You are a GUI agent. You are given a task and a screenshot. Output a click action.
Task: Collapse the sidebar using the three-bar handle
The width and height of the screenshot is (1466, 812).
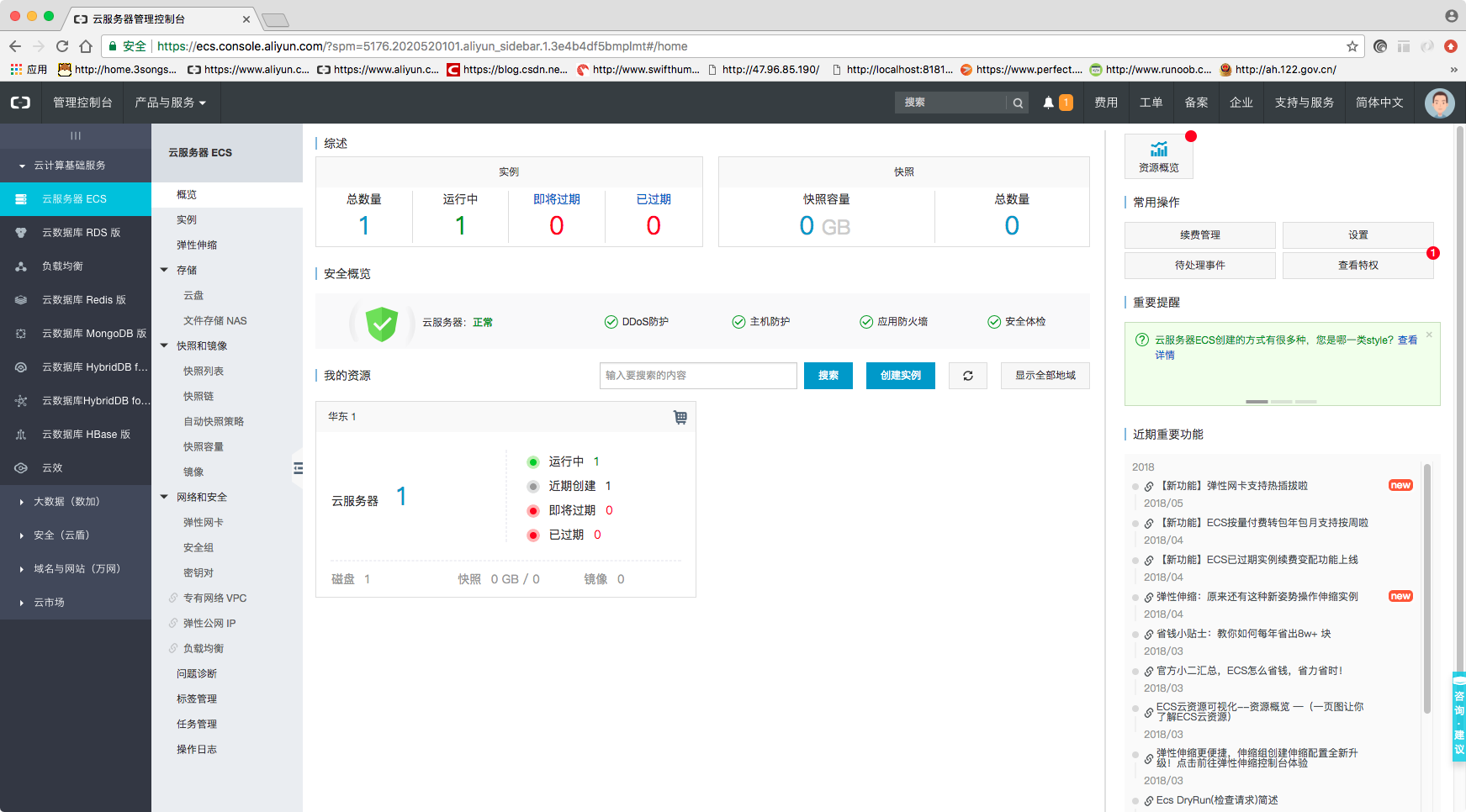(x=76, y=135)
